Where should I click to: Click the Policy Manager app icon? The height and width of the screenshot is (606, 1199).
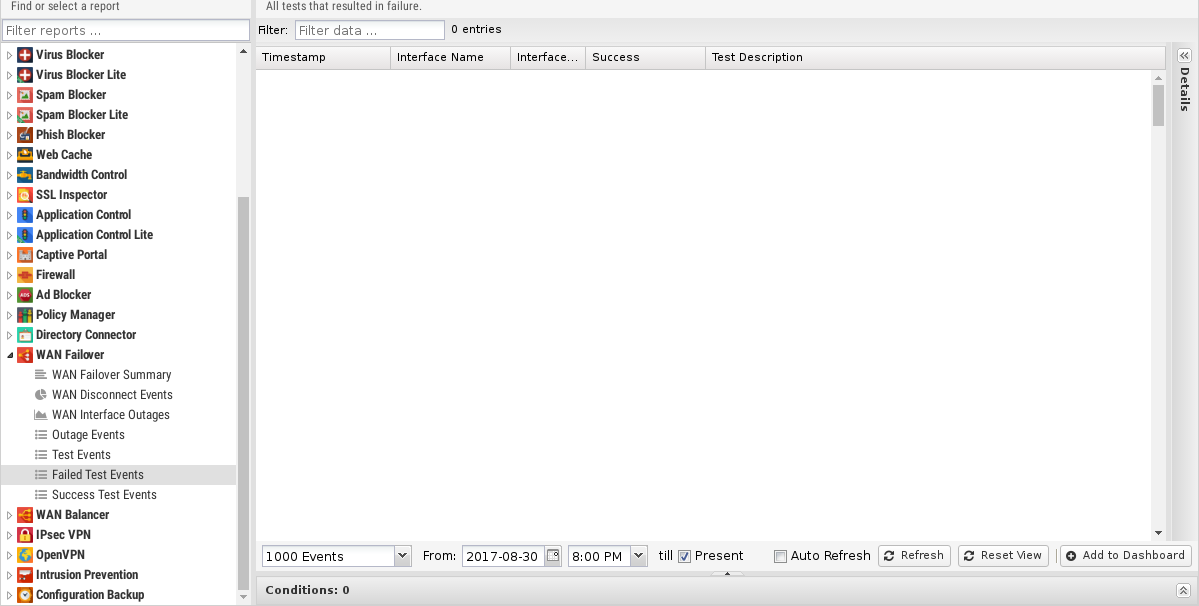tap(24, 315)
